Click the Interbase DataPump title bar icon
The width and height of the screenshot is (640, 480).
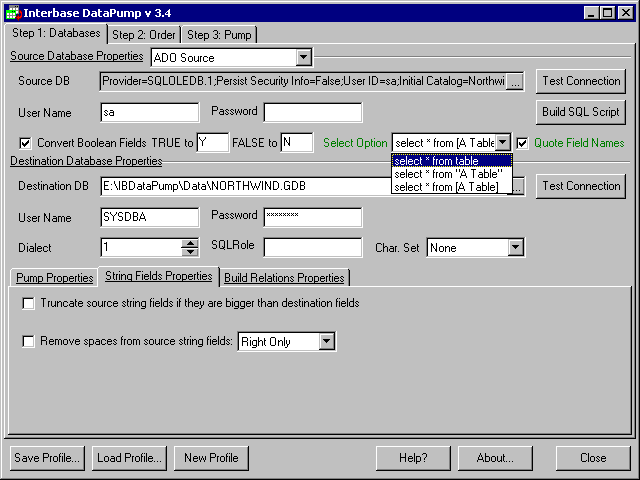14,13
